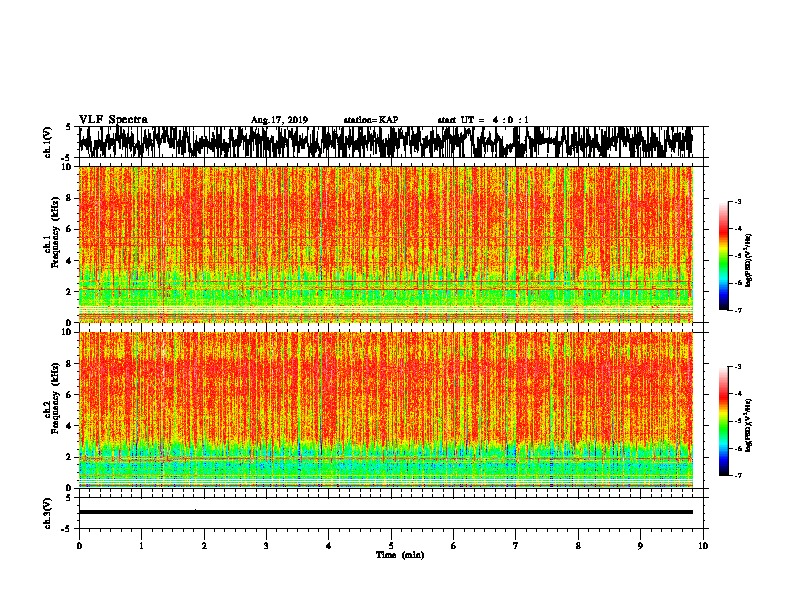The image size is (792, 612).
Task: Click the "8" tick on ch.1 frequency axis
Action: click(70, 198)
